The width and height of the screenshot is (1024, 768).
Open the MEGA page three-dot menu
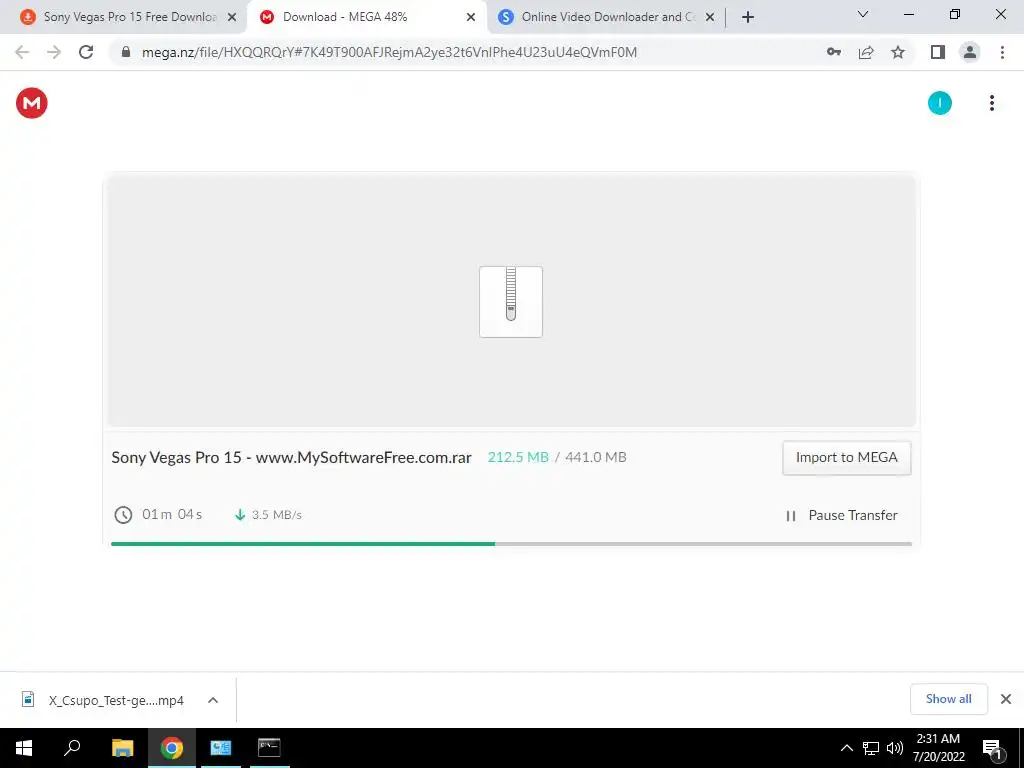pyautogui.click(x=991, y=103)
